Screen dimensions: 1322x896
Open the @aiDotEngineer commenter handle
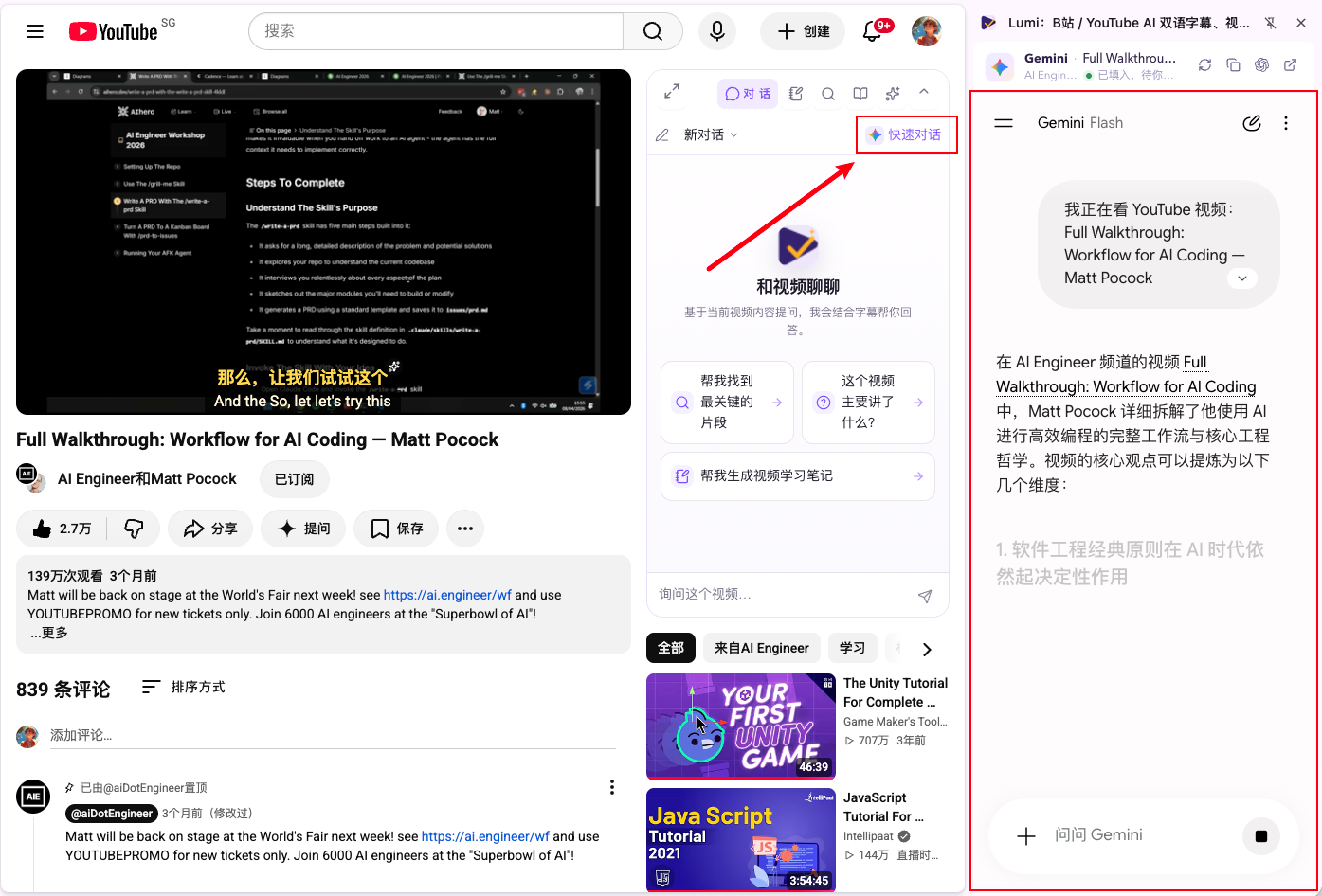coord(112,814)
